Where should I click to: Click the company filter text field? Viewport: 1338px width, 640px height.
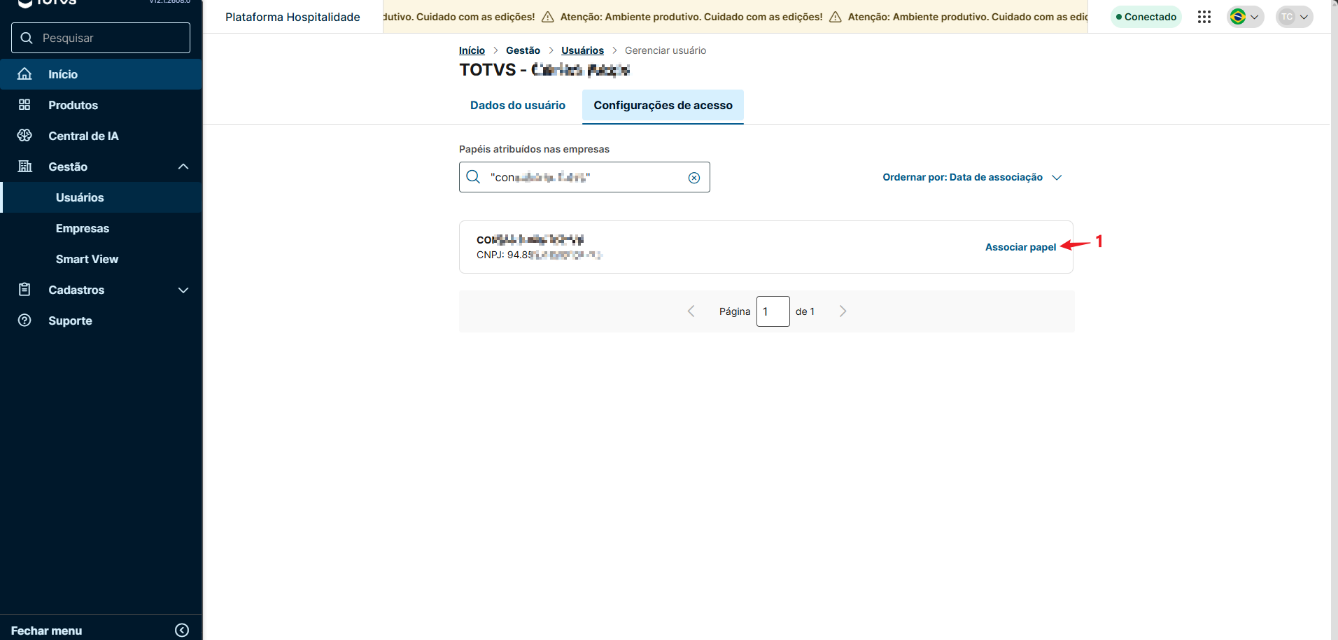585,177
